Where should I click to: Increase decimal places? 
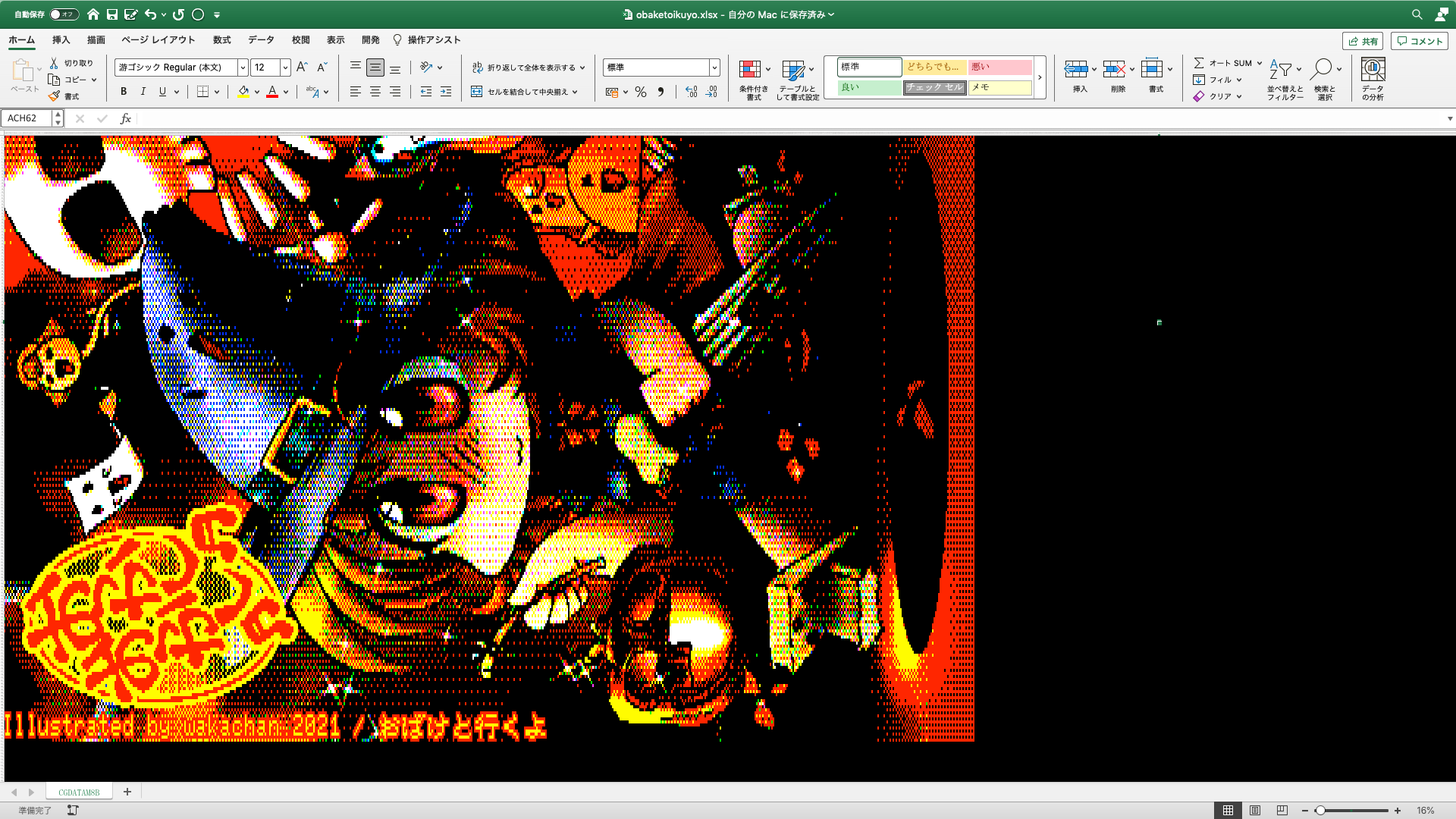(692, 92)
